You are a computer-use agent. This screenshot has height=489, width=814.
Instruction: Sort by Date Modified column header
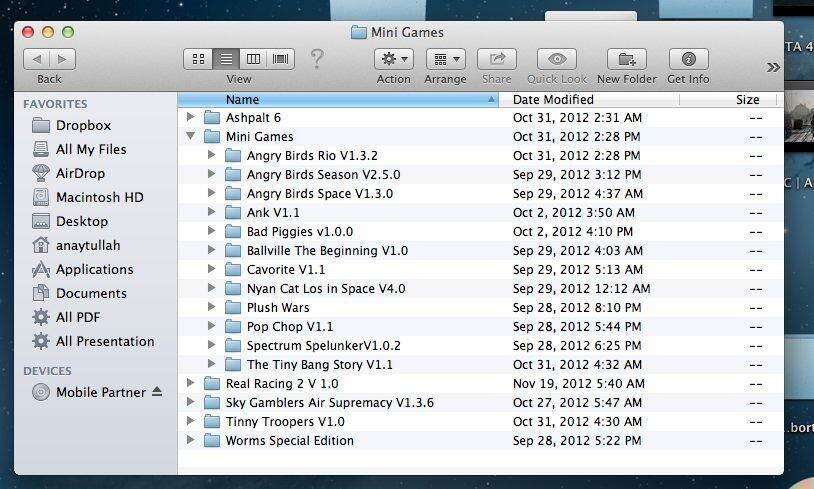pyautogui.click(x=589, y=100)
